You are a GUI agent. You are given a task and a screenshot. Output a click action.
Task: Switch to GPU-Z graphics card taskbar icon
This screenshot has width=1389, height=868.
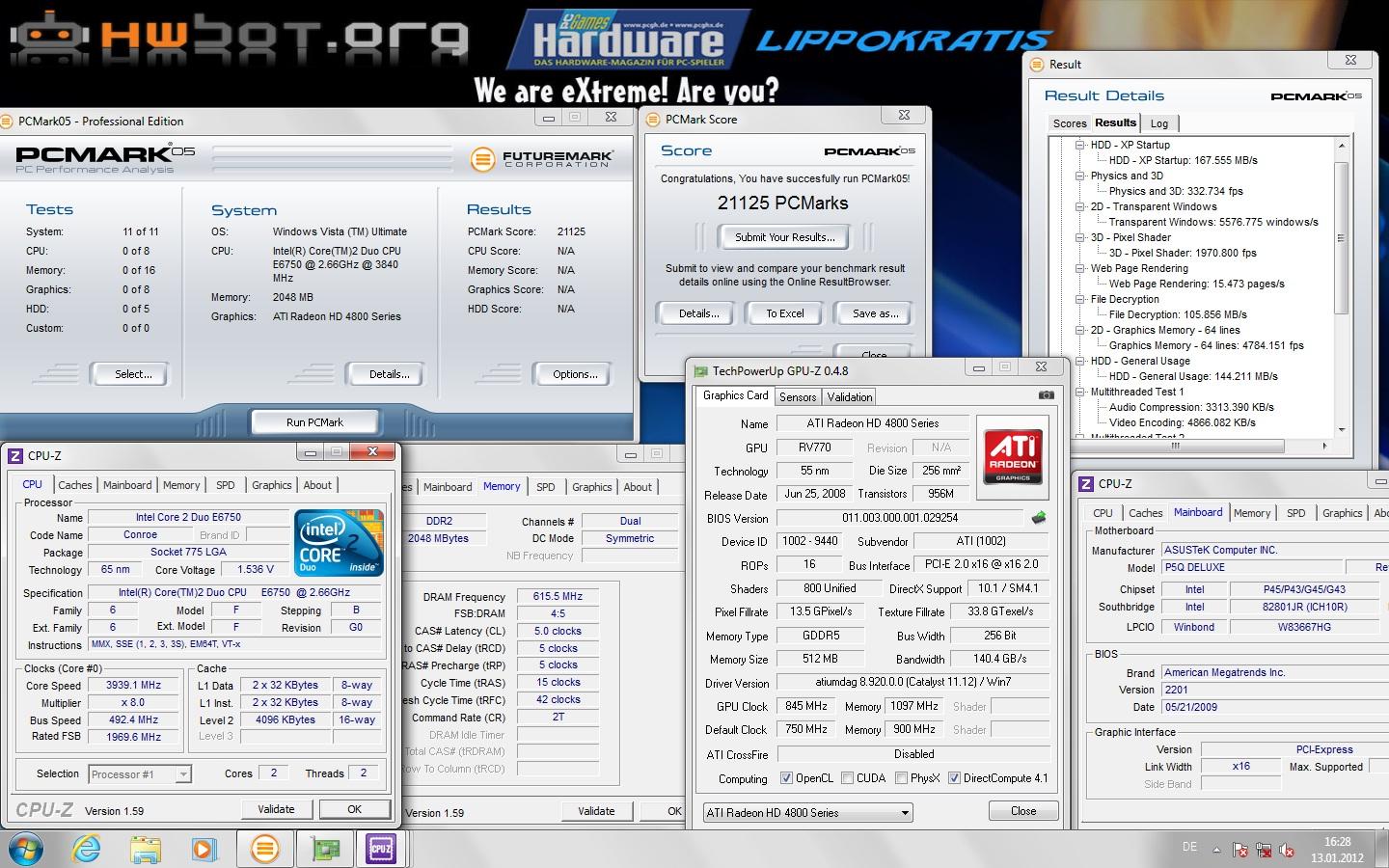[x=325, y=849]
